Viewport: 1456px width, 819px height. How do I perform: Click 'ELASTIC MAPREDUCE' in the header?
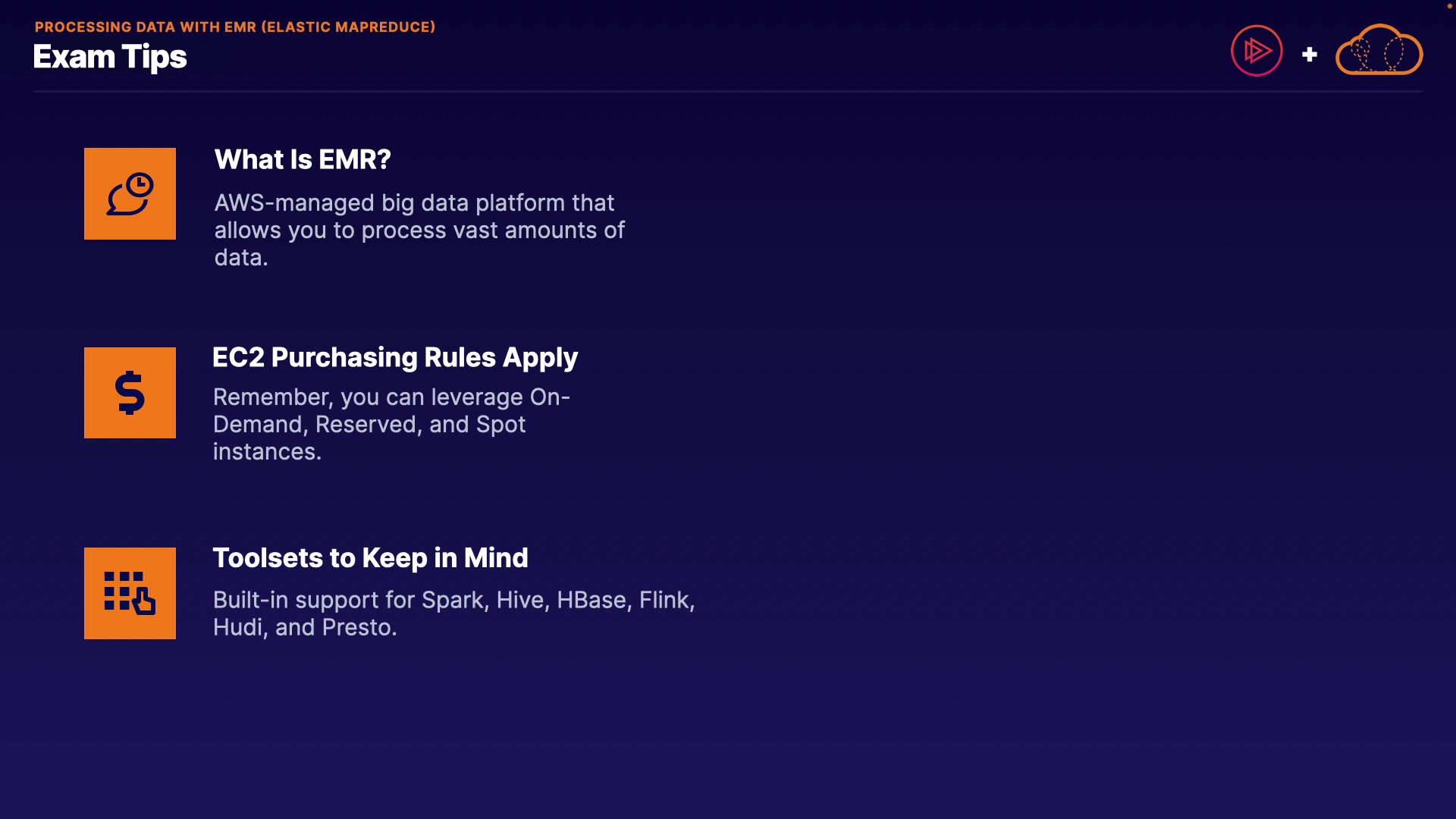348,27
